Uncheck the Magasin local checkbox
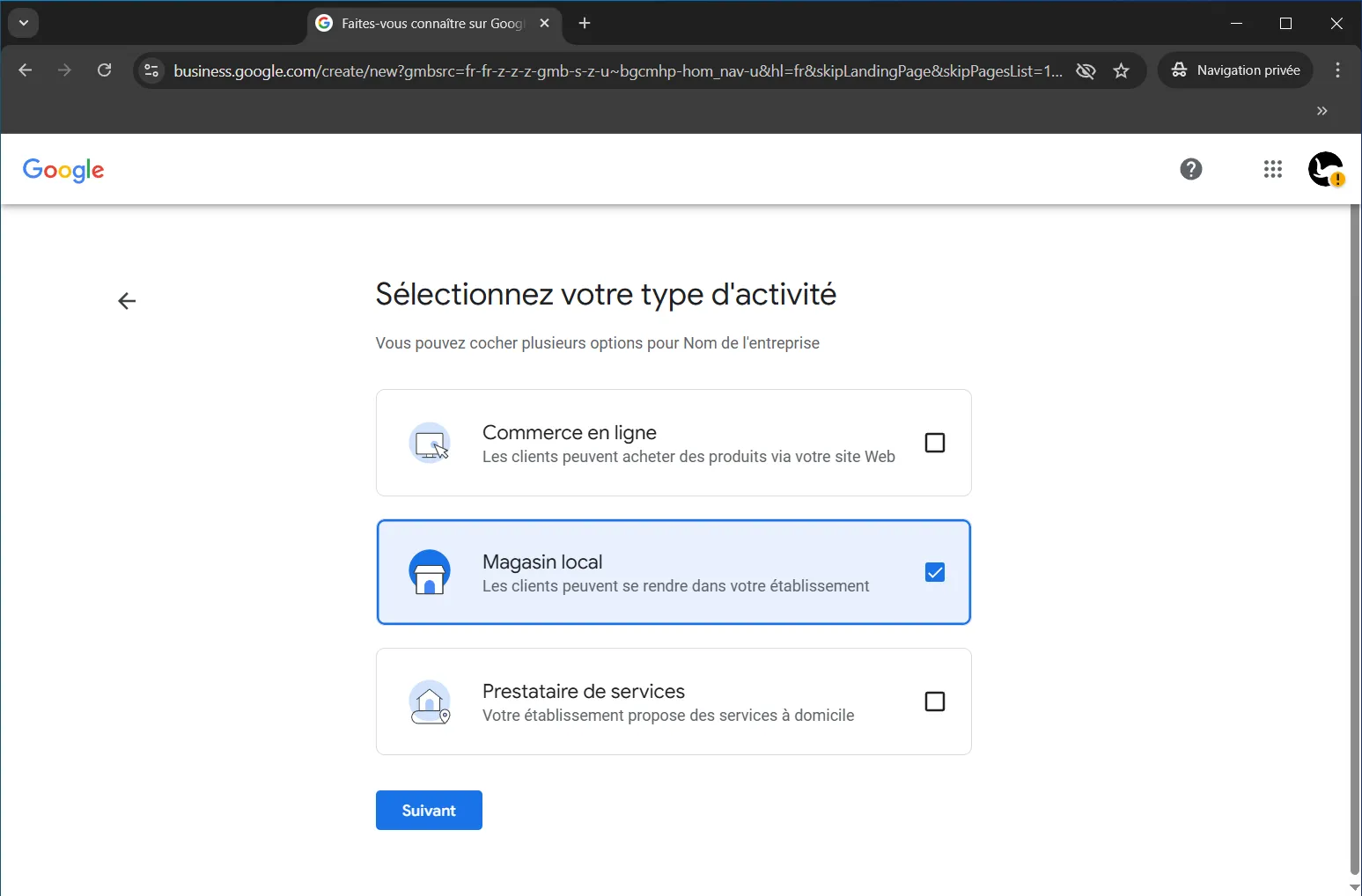Image resolution: width=1362 pixels, height=896 pixels. [934, 572]
